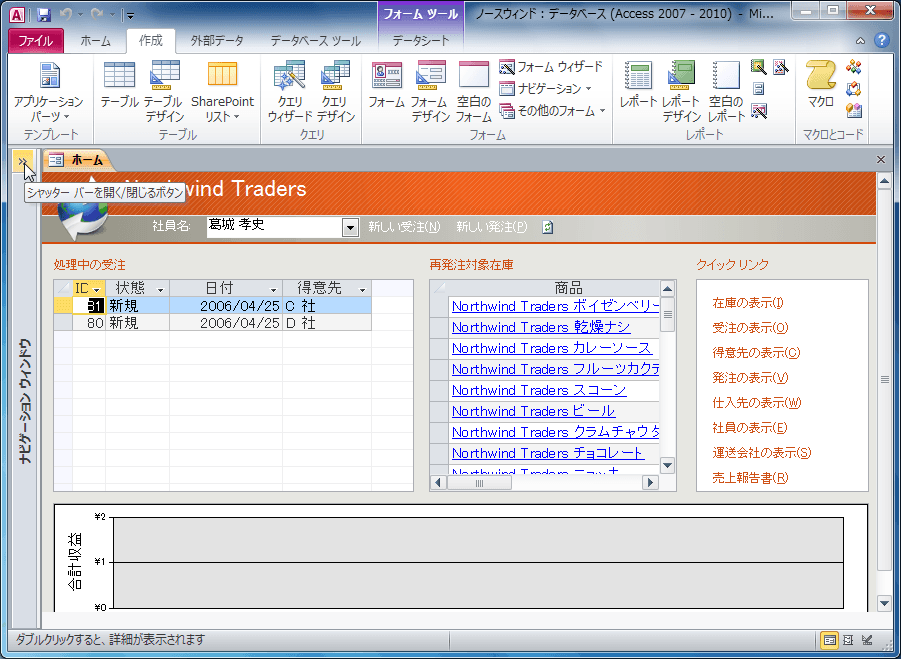Select order row with ID 80
This screenshot has width=901, height=659.
(213, 323)
